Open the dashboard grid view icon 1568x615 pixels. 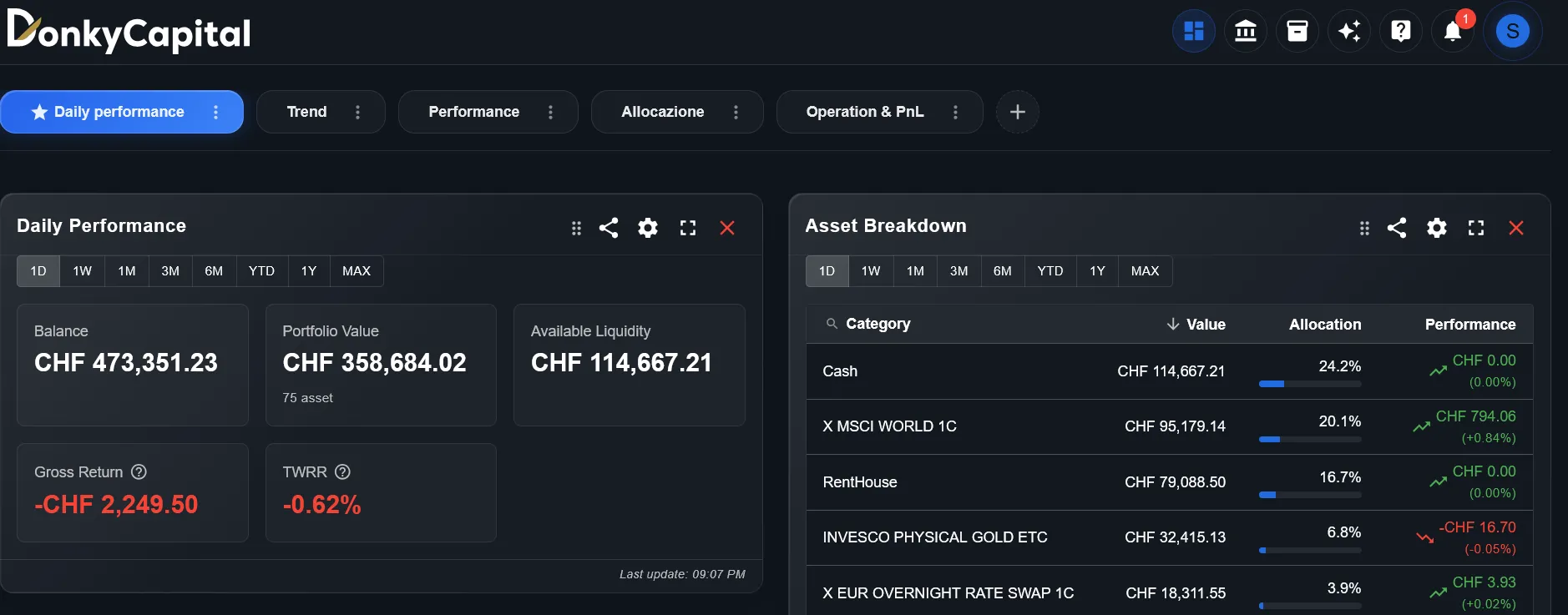tap(1193, 31)
